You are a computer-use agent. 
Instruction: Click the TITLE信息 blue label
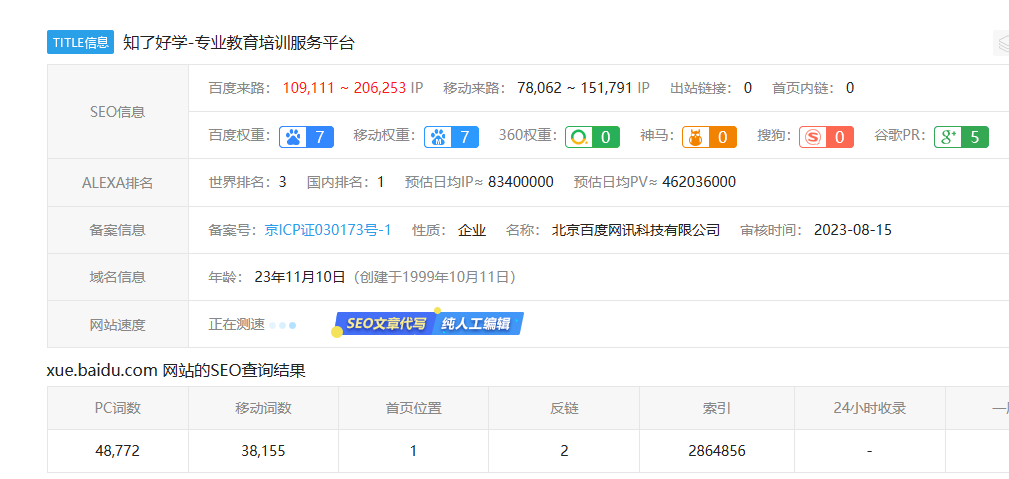click(x=80, y=42)
